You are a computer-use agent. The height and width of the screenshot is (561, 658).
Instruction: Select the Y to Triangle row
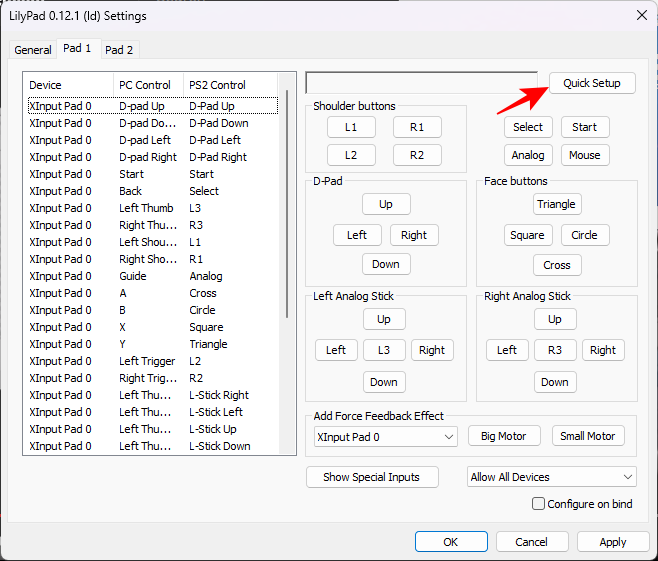coord(153,344)
